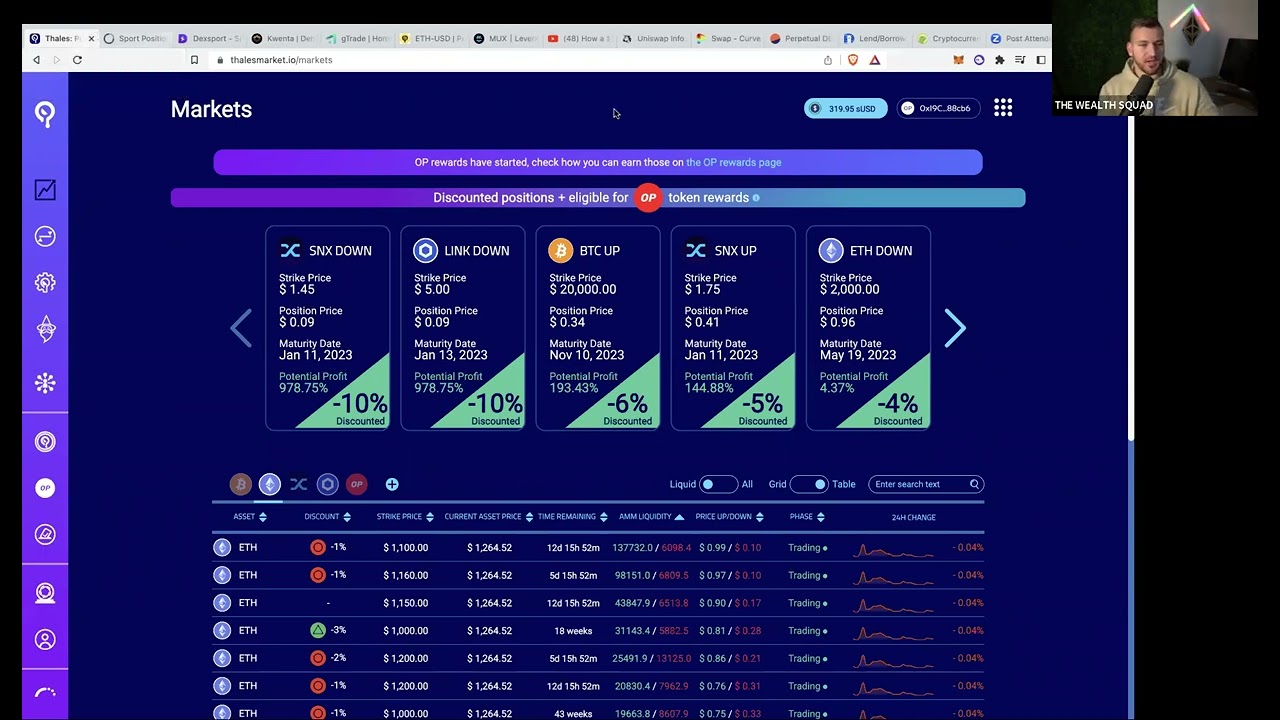Open the apps grid menu icon
Viewport: 1280px width, 720px height.
pyautogui.click(x=1003, y=108)
